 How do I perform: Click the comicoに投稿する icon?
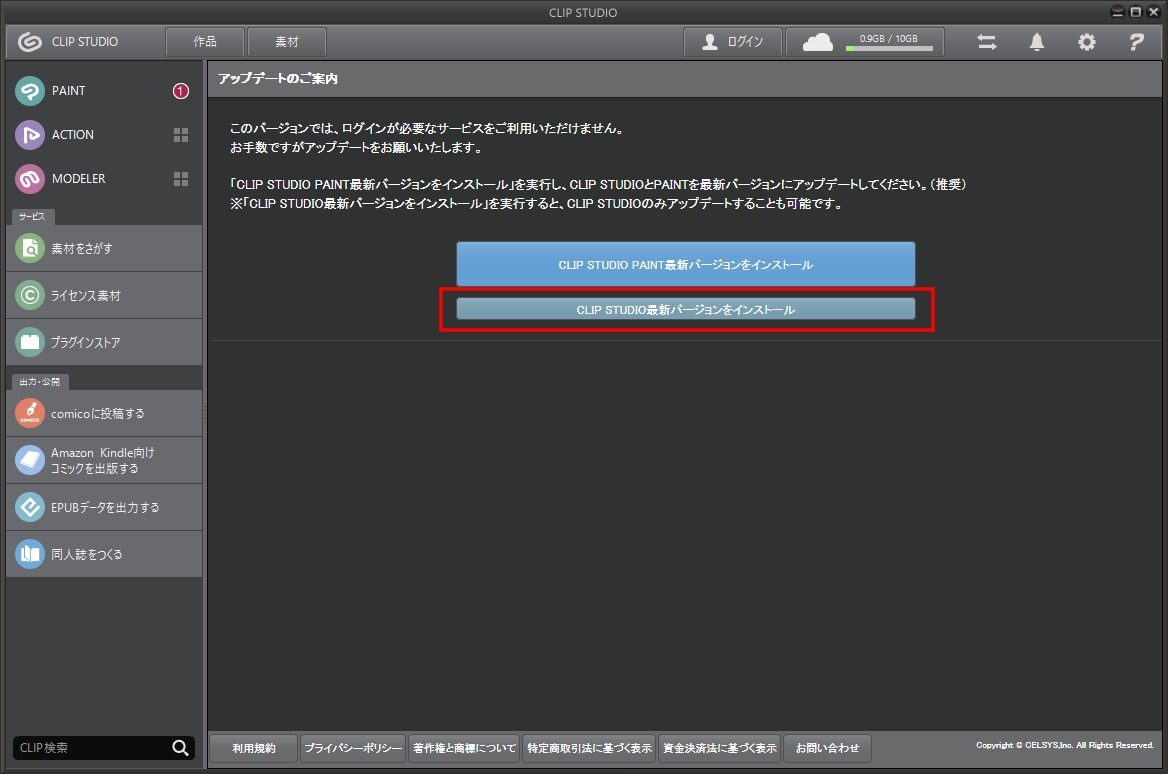coord(30,413)
